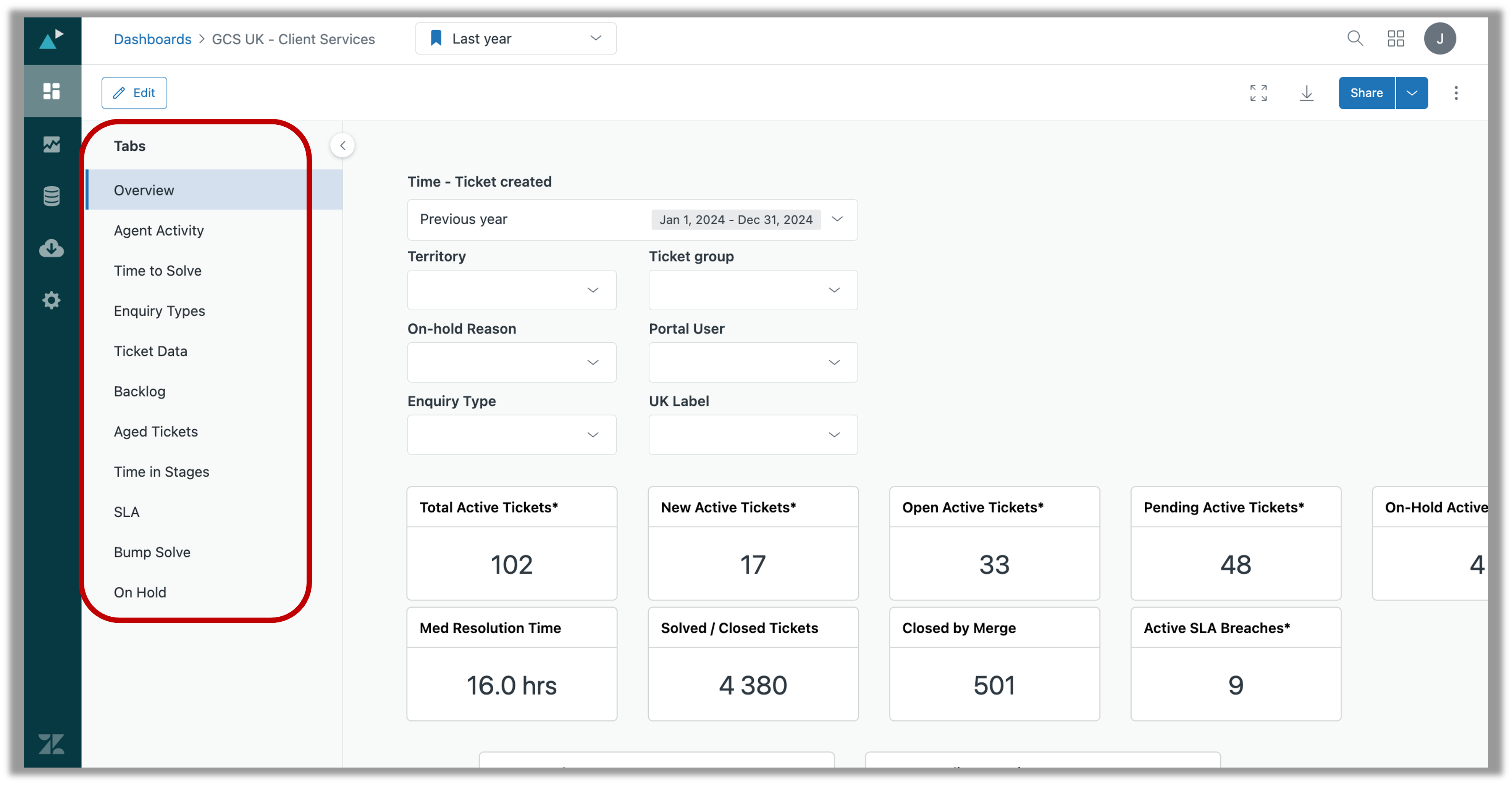The image size is (1512, 785).
Task: Click the Med Resolution Time 16.0 hrs
Action: [x=511, y=685]
